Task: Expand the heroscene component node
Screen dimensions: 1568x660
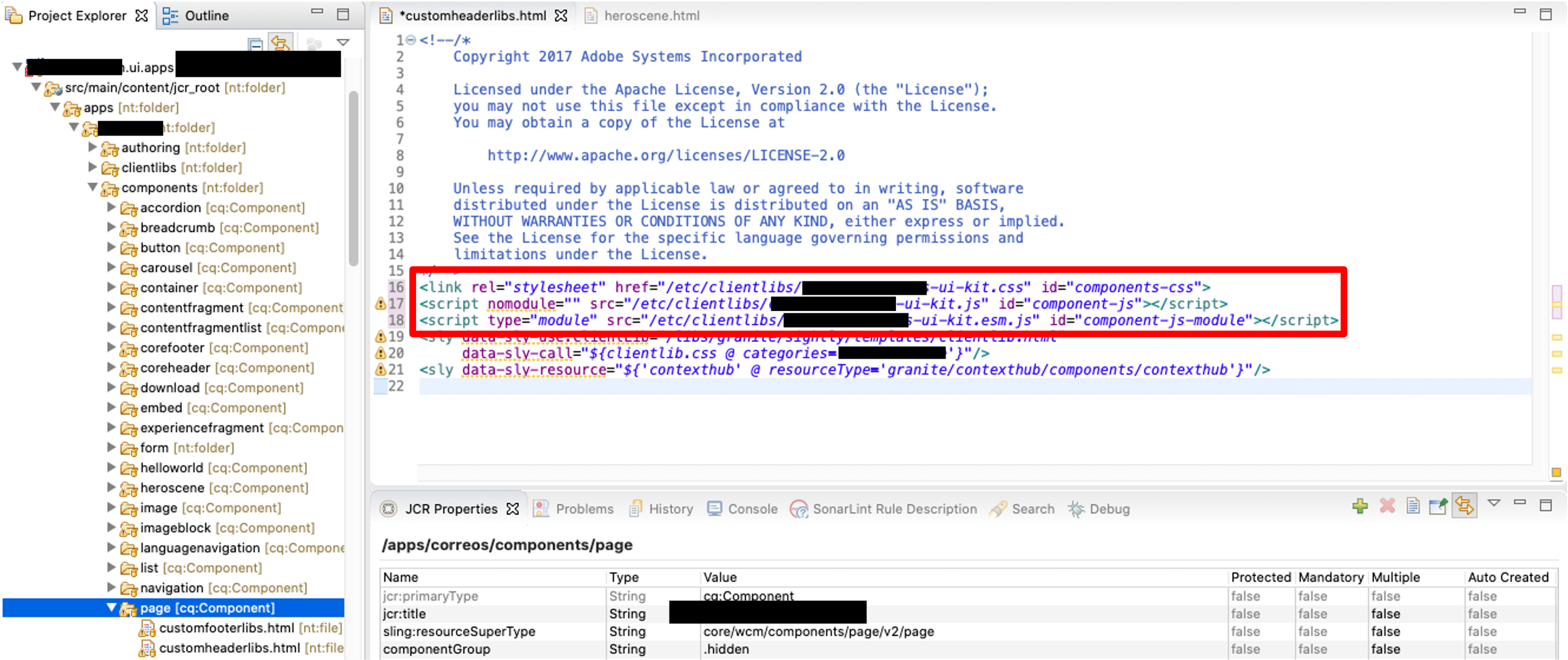Action: (111, 488)
